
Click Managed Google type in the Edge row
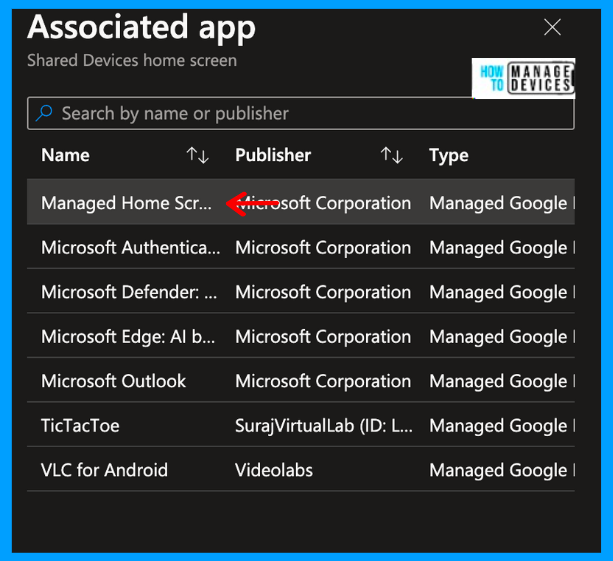[x=502, y=337]
